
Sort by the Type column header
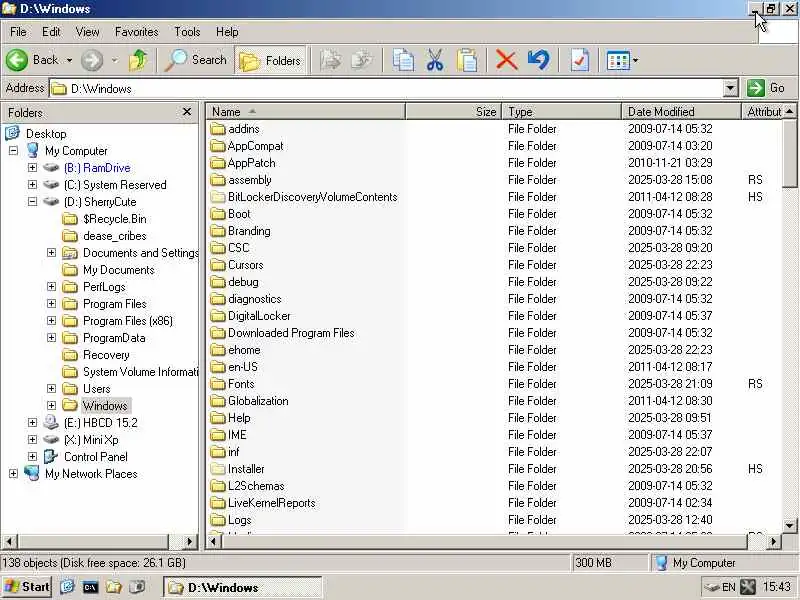(x=561, y=112)
